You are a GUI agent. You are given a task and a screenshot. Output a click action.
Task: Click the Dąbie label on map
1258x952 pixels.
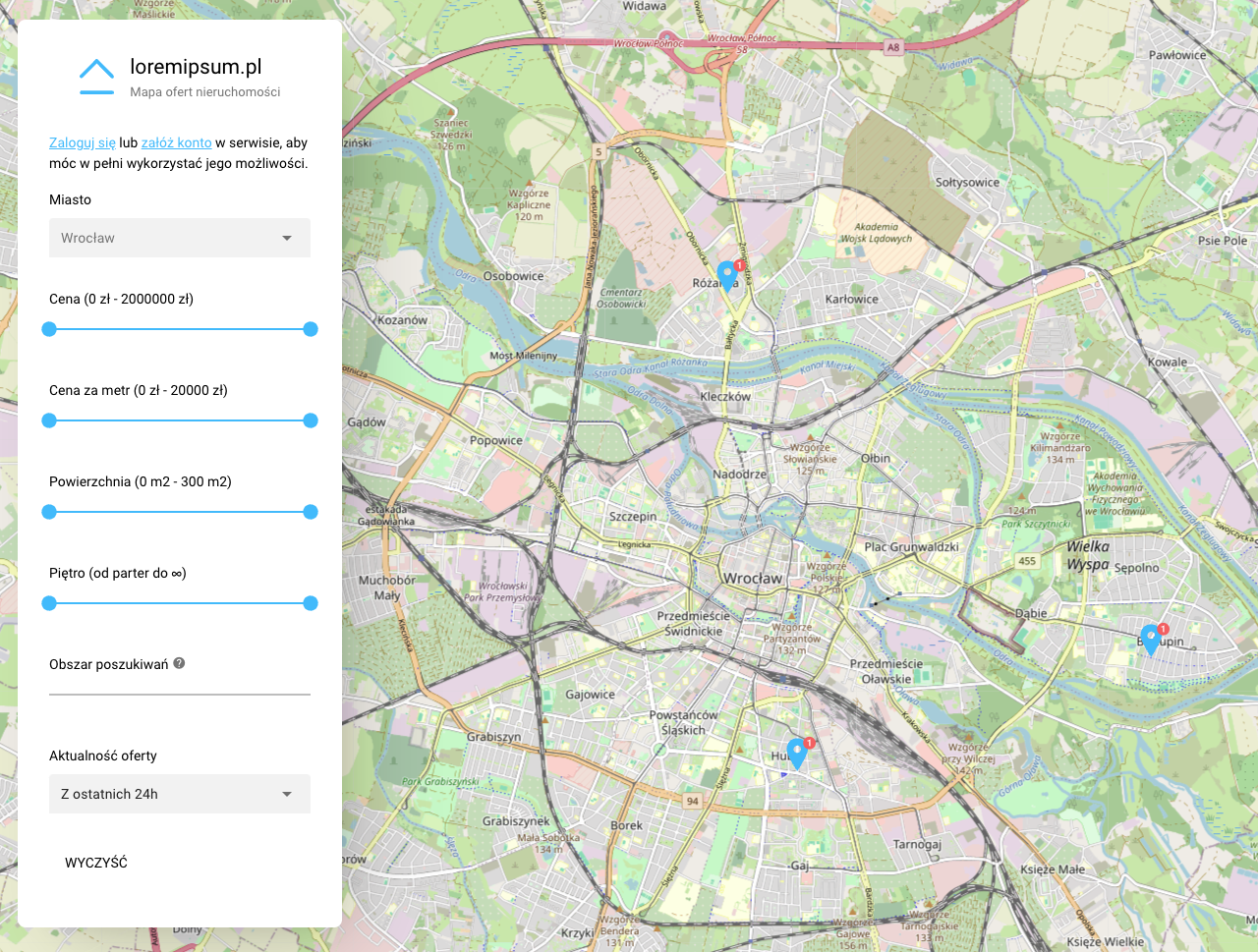click(1031, 613)
